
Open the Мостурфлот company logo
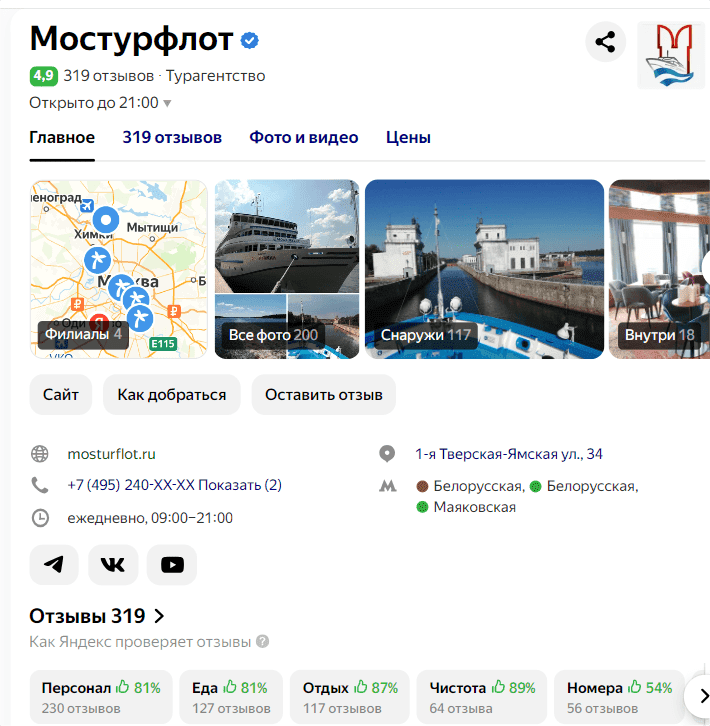[671, 55]
